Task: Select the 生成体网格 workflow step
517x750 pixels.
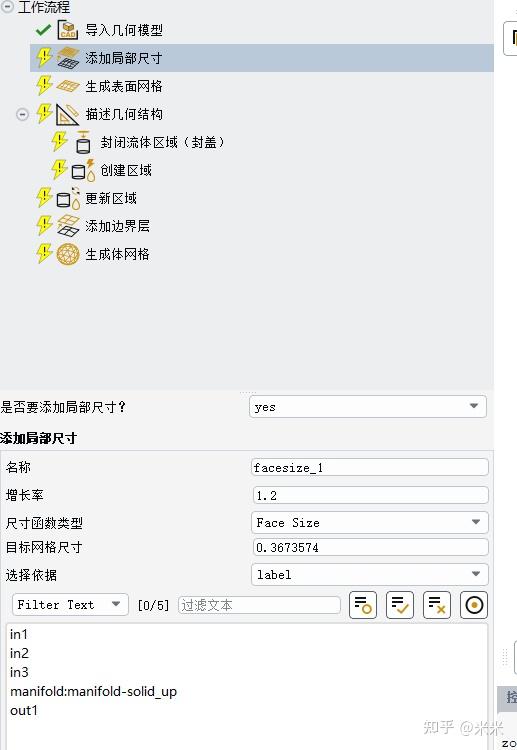Action: pos(117,254)
